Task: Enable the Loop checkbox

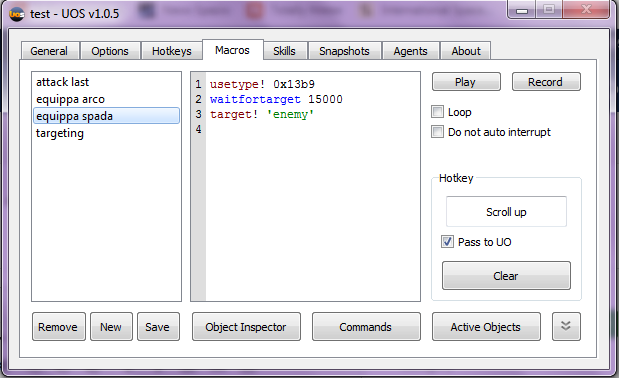Action: pyautogui.click(x=437, y=112)
